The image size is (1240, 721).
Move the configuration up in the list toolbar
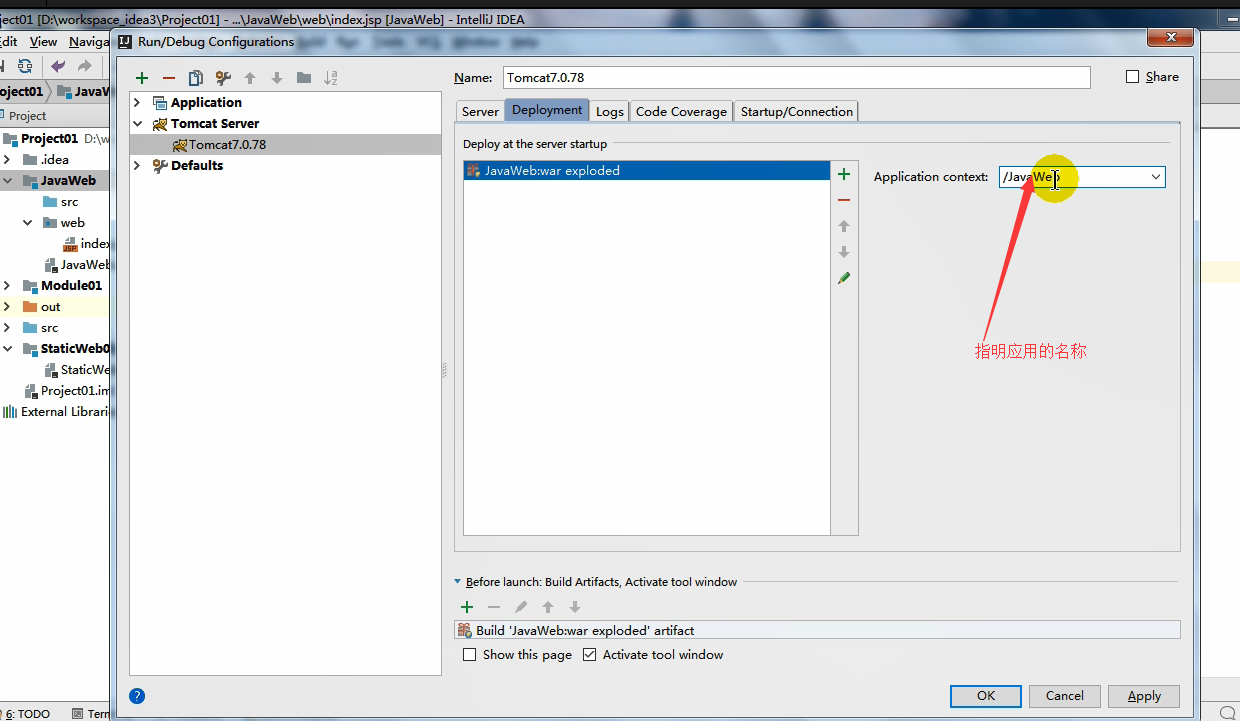click(x=250, y=78)
